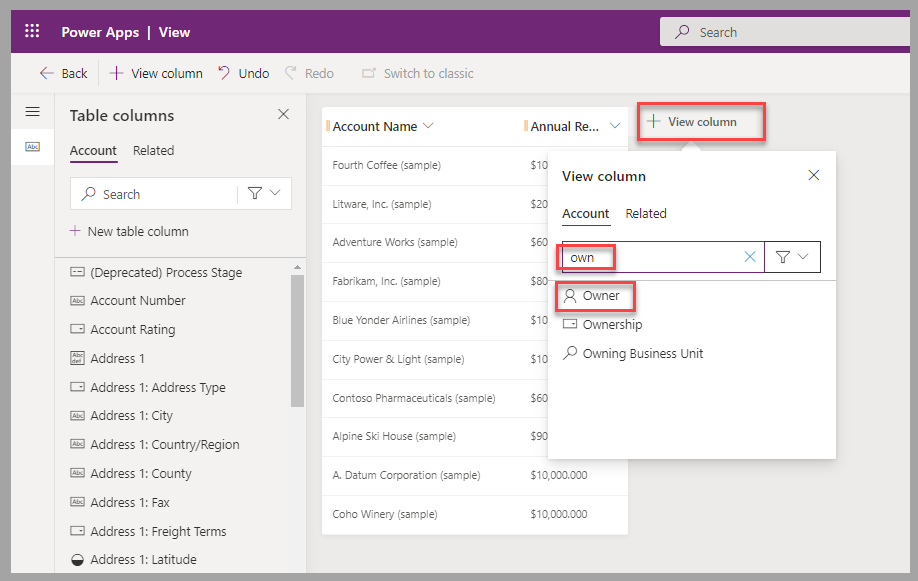Select the Account tab in Table columns
The height and width of the screenshot is (581, 918).
[x=93, y=151]
